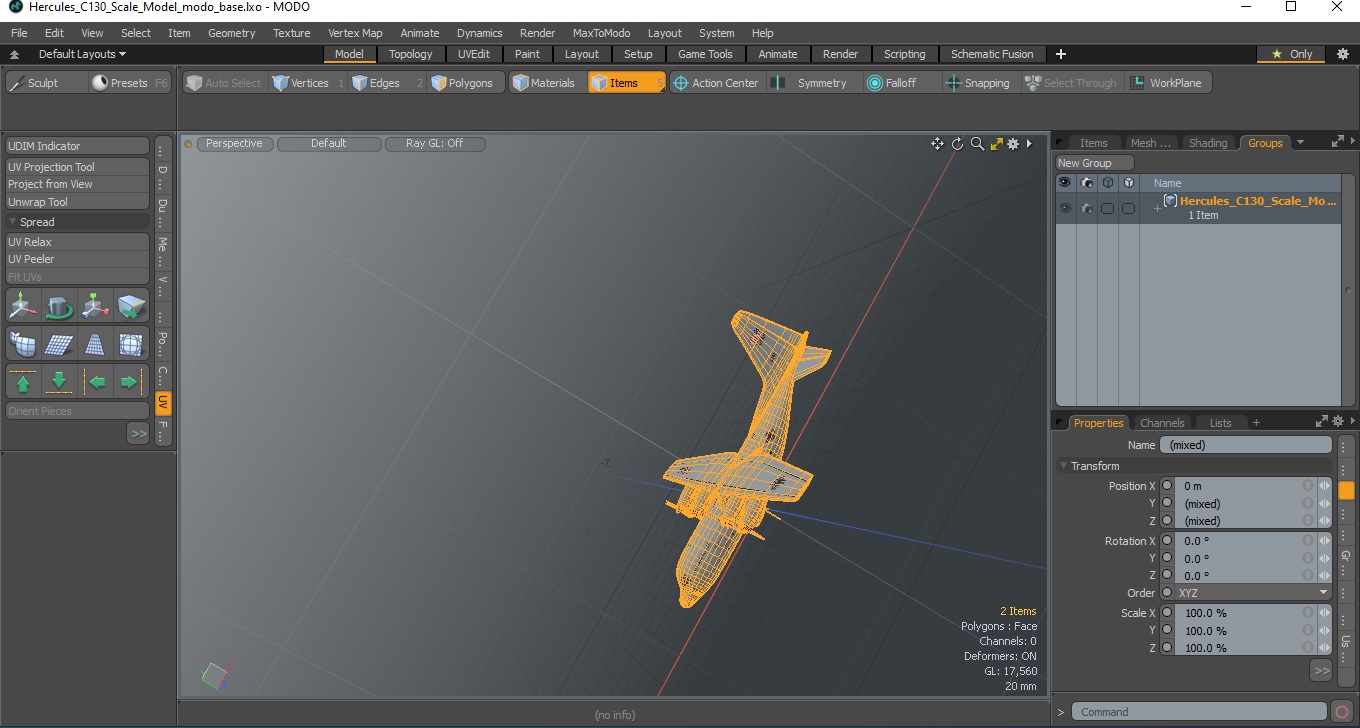Click the align UVs left arrow icon
This screenshot has height=728, width=1360.
(95, 382)
